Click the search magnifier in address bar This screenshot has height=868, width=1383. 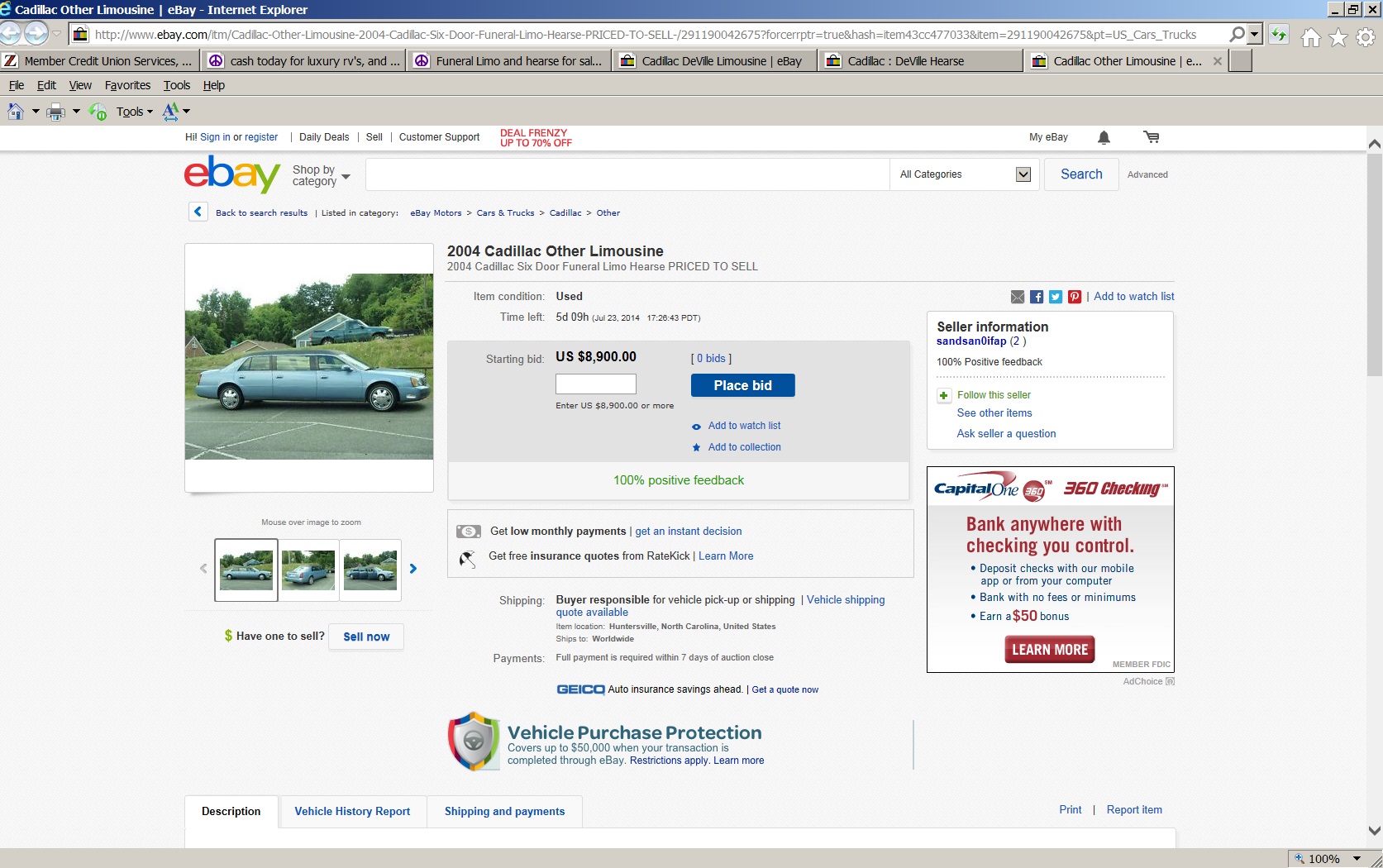pos(1237,35)
